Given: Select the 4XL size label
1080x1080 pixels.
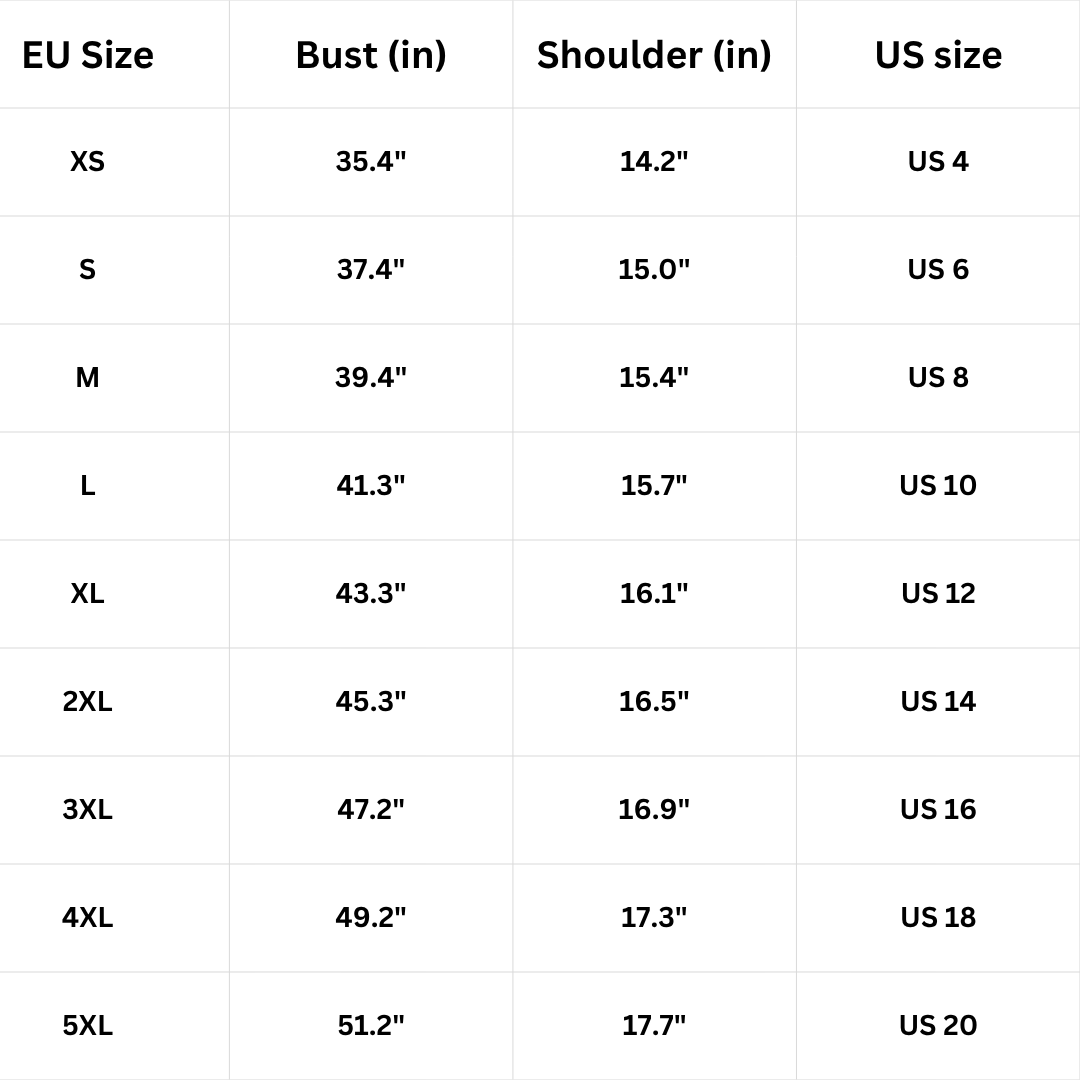Looking at the screenshot, I should coord(88,917).
